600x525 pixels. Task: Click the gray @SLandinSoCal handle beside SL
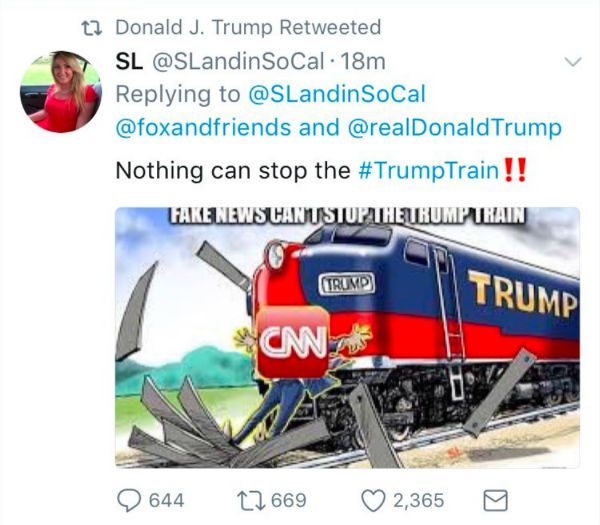(x=237, y=61)
